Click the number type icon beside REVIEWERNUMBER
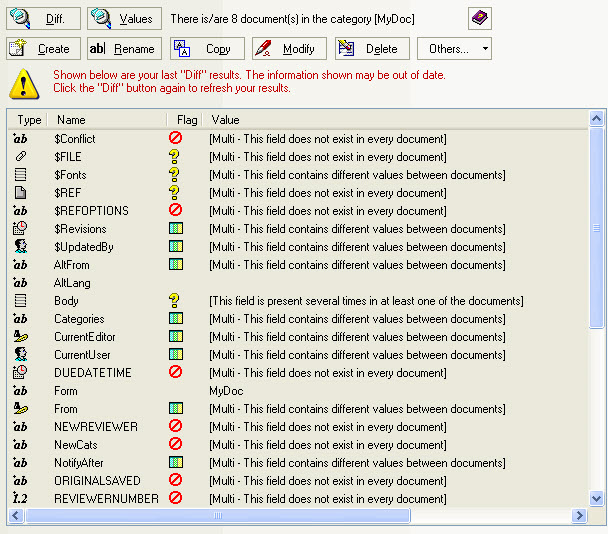The height and width of the screenshot is (534, 608). (x=20, y=499)
